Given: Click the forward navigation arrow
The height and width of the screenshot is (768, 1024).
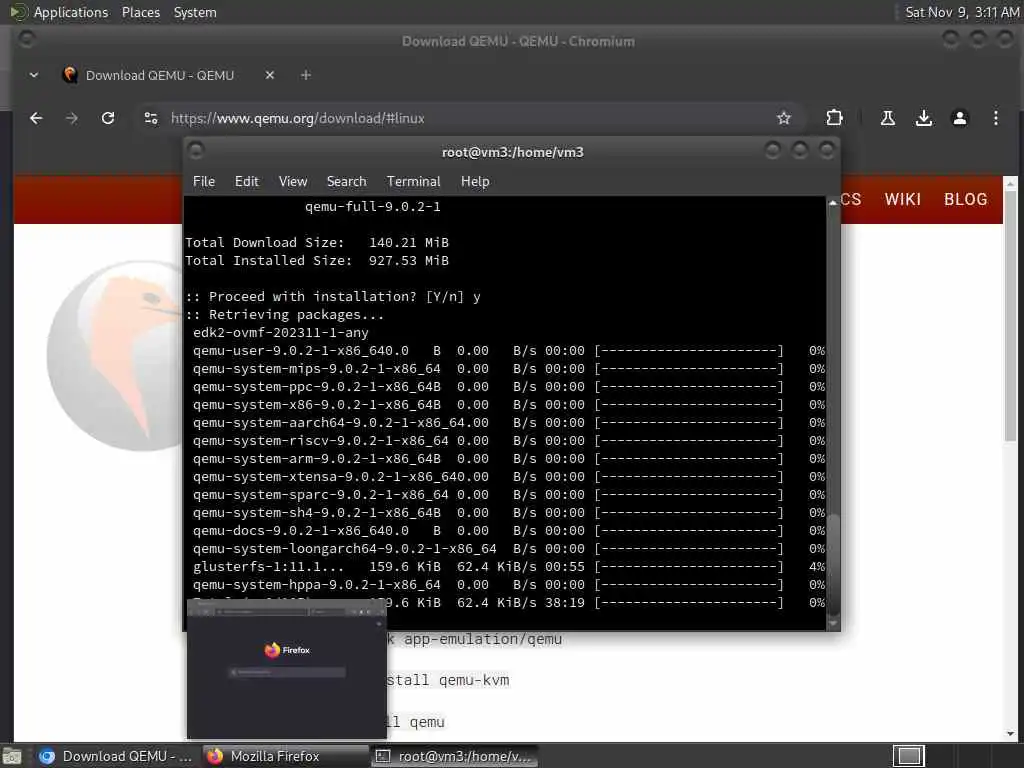Looking at the screenshot, I should click(72, 118).
